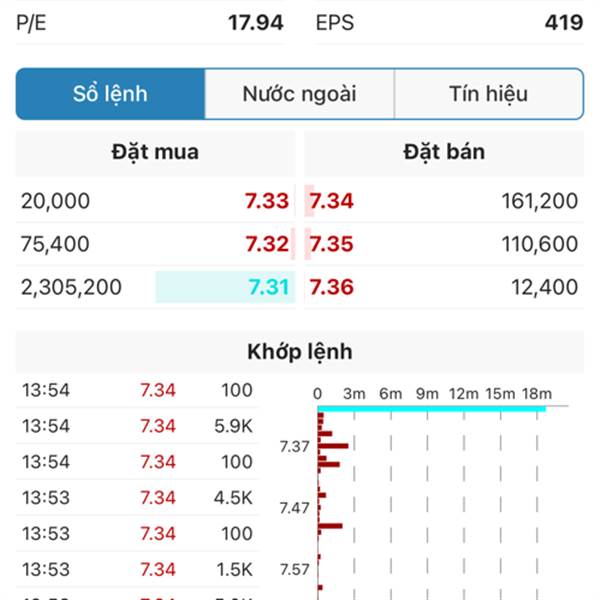Screen dimensions: 600x600
Task: Select the 13:53 trade of 4.5K
Action: click(x=137, y=498)
